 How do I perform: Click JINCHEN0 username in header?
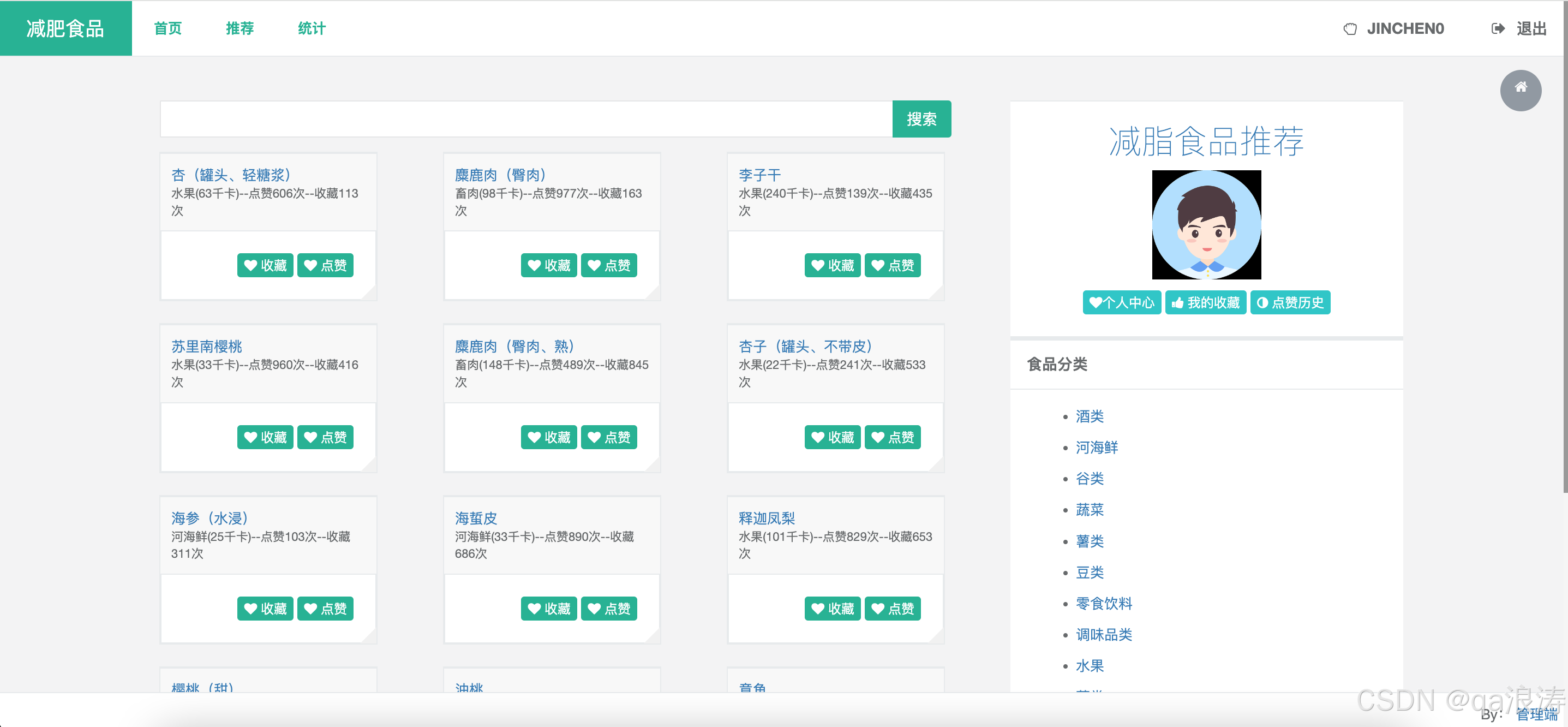[1405, 28]
